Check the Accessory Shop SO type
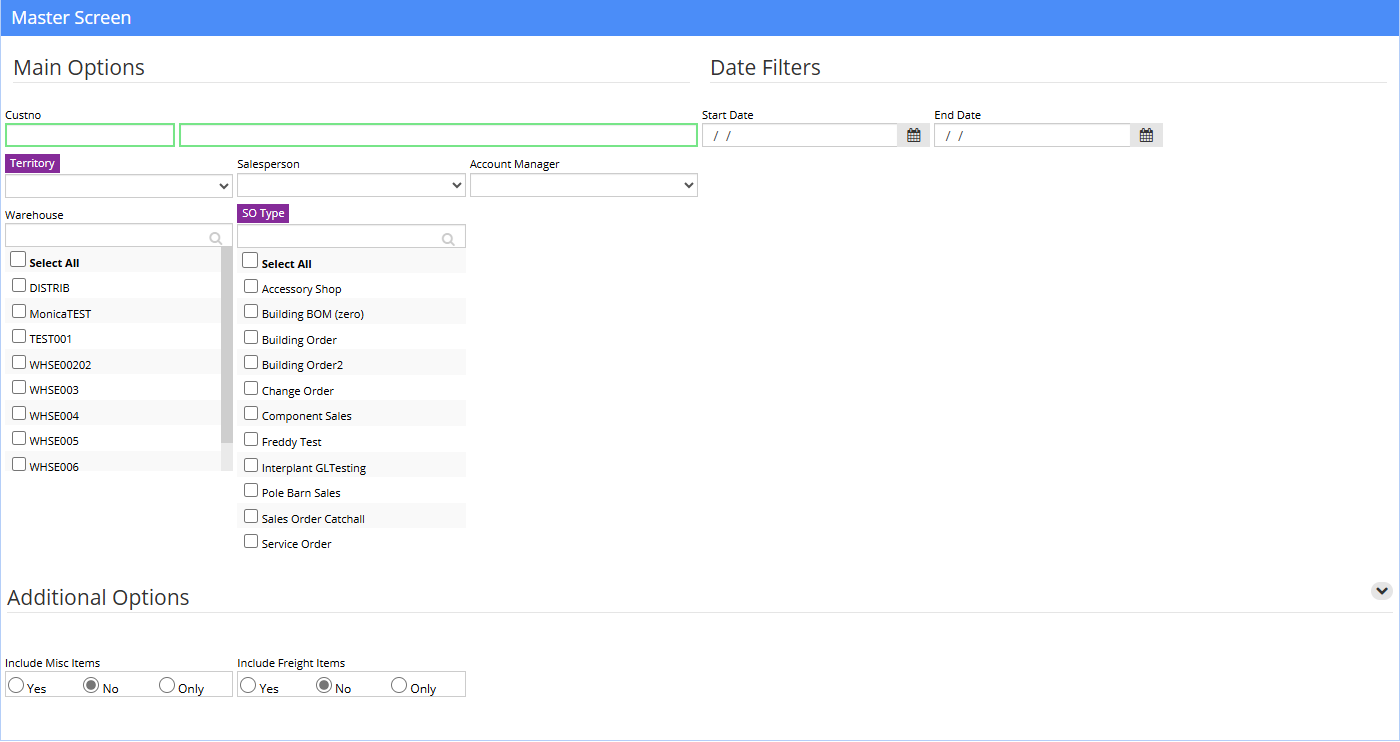Screen dimensions: 1400x742 [x=251, y=286]
